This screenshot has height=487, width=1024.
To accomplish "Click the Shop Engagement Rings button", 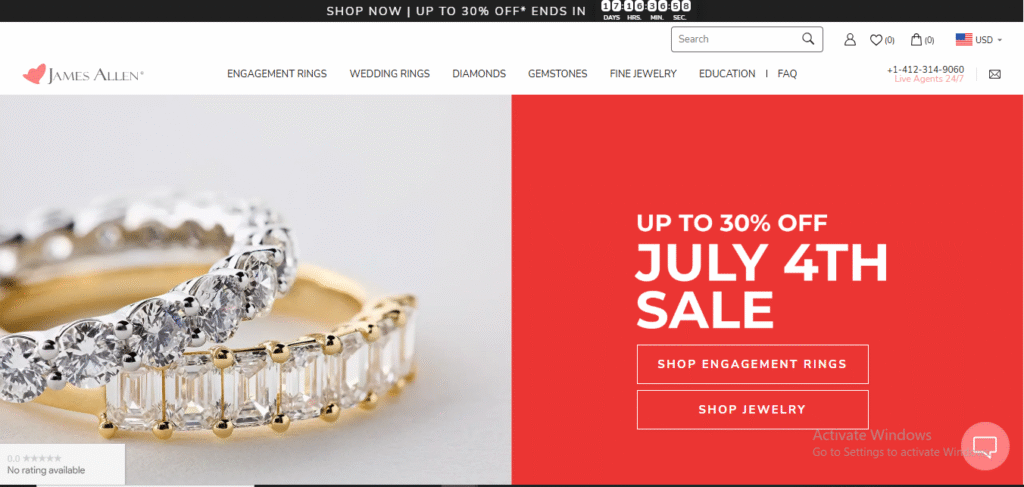I will (752, 364).
